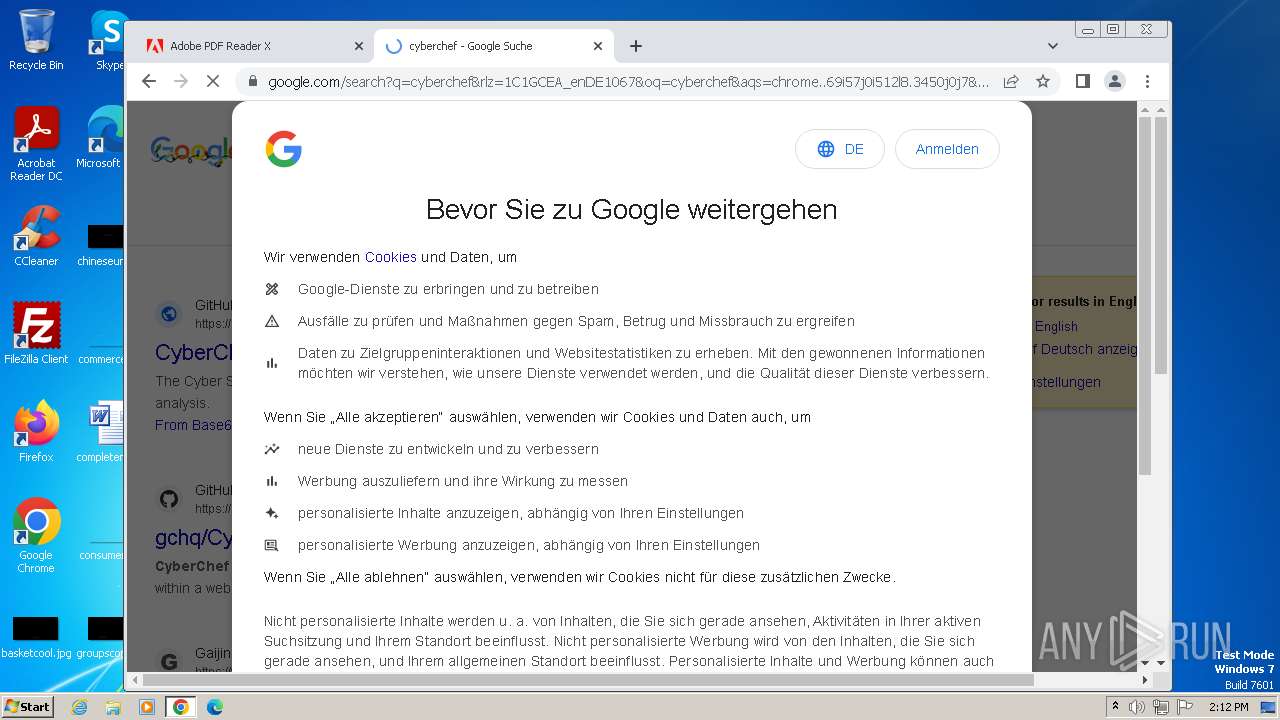Click the Google G logo in dialog

tap(284, 149)
